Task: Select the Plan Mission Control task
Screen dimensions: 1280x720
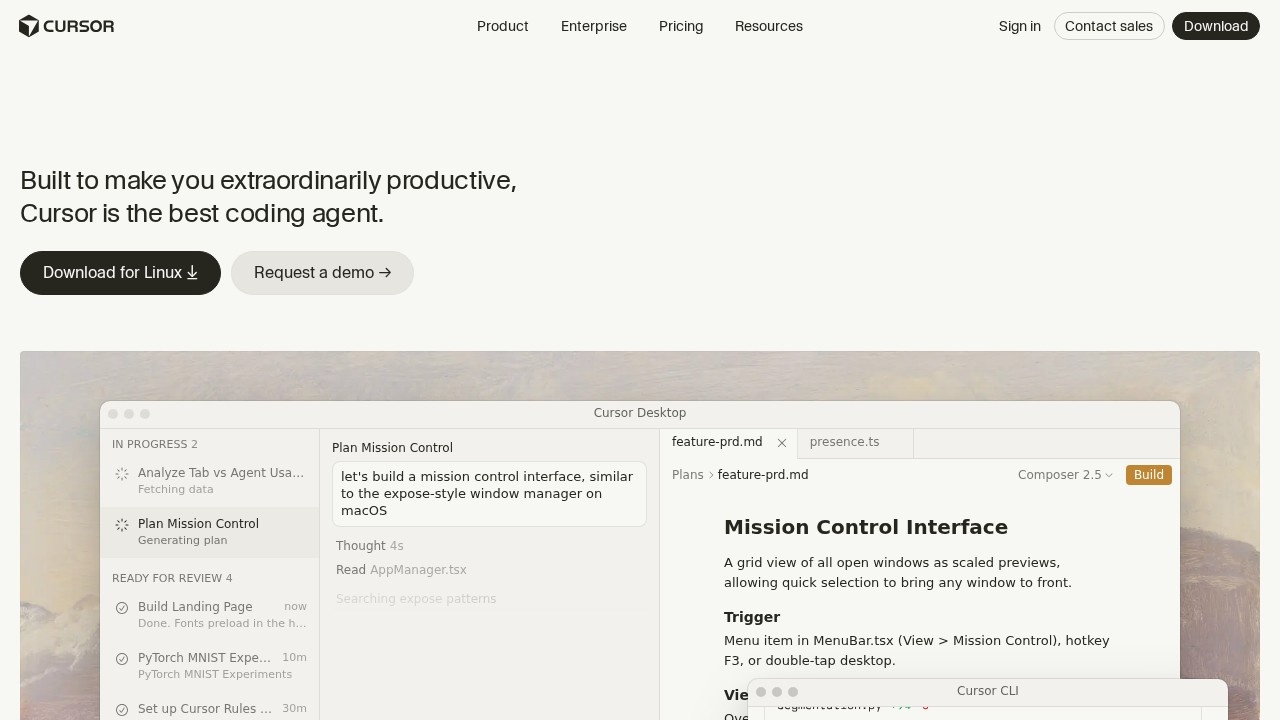Action: pos(210,532)
